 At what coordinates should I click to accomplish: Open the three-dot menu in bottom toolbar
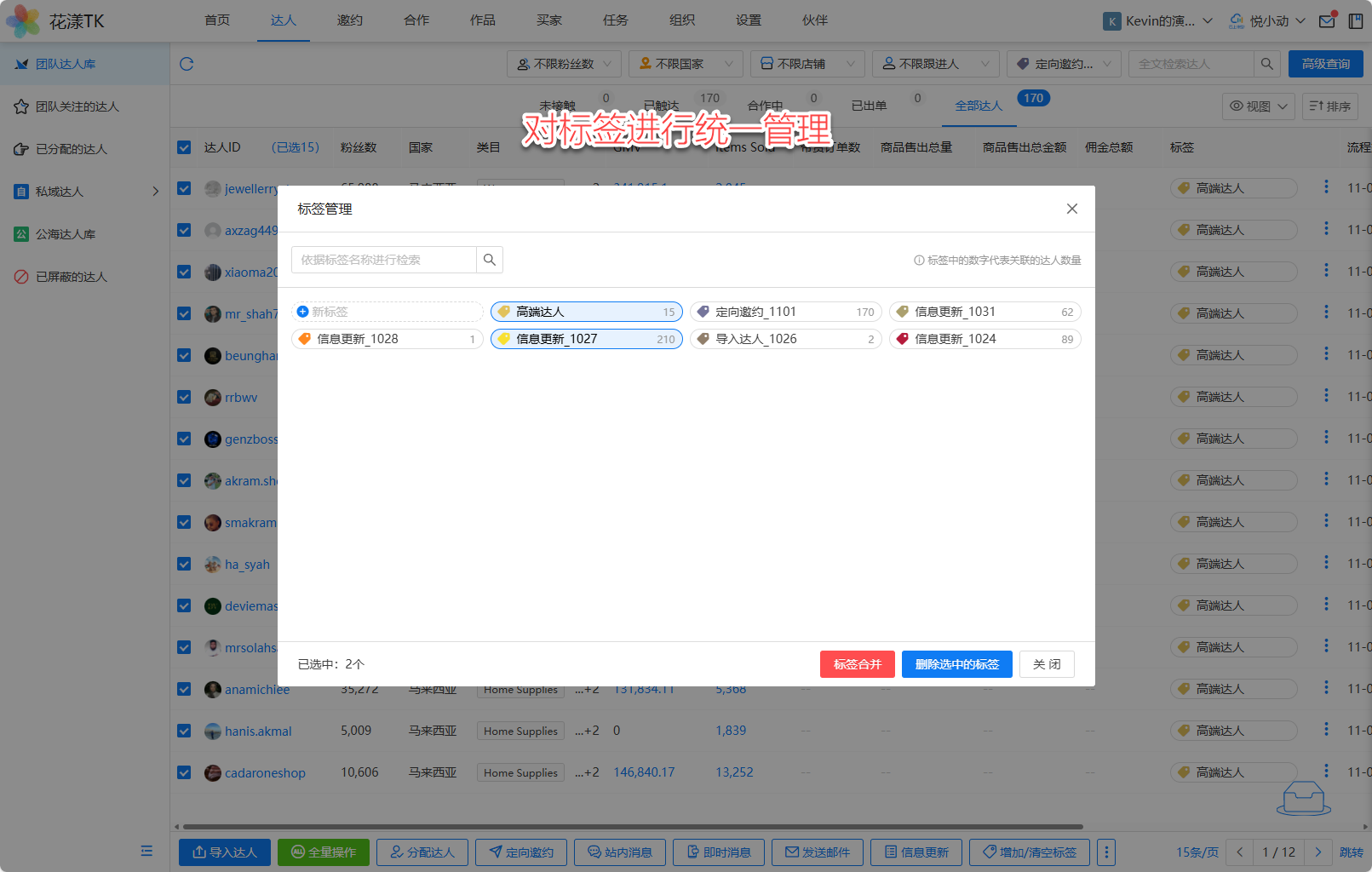(1106, 852)
